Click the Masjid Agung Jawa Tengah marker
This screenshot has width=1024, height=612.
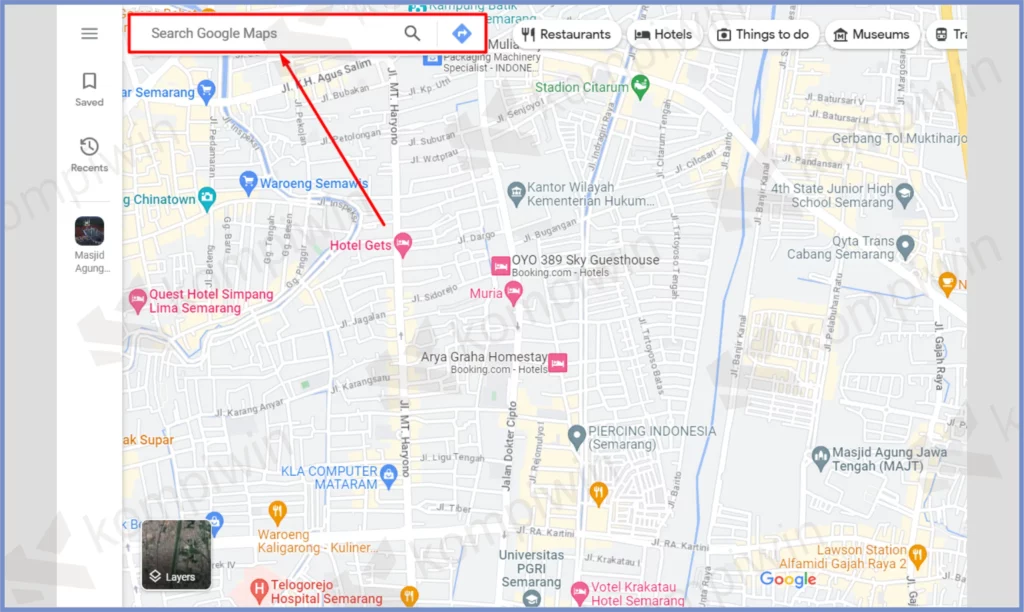point(821,457)
